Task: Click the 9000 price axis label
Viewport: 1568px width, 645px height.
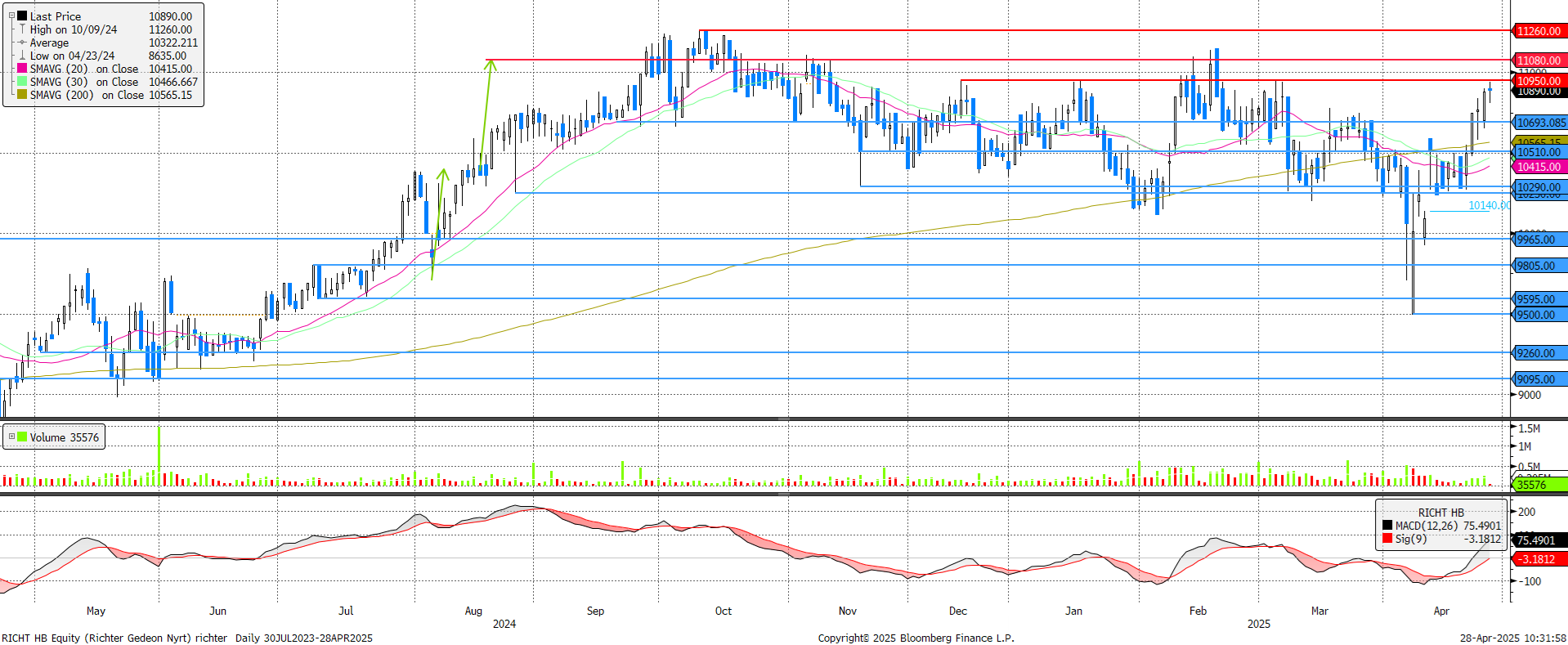Action: click(x=1529, y=395)
